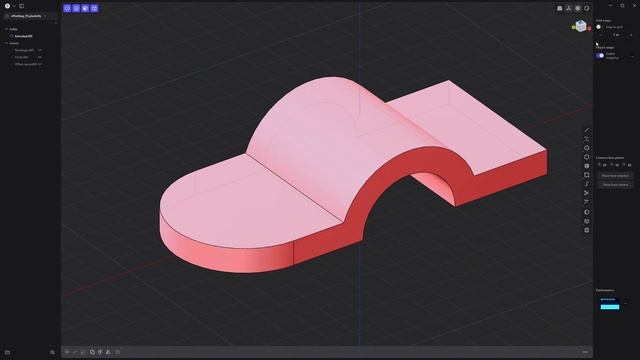Image resolution: width=640 pixels, height=360 pixels.
Task: Click the first icon in bottom command bar
Action: point(67,352)
